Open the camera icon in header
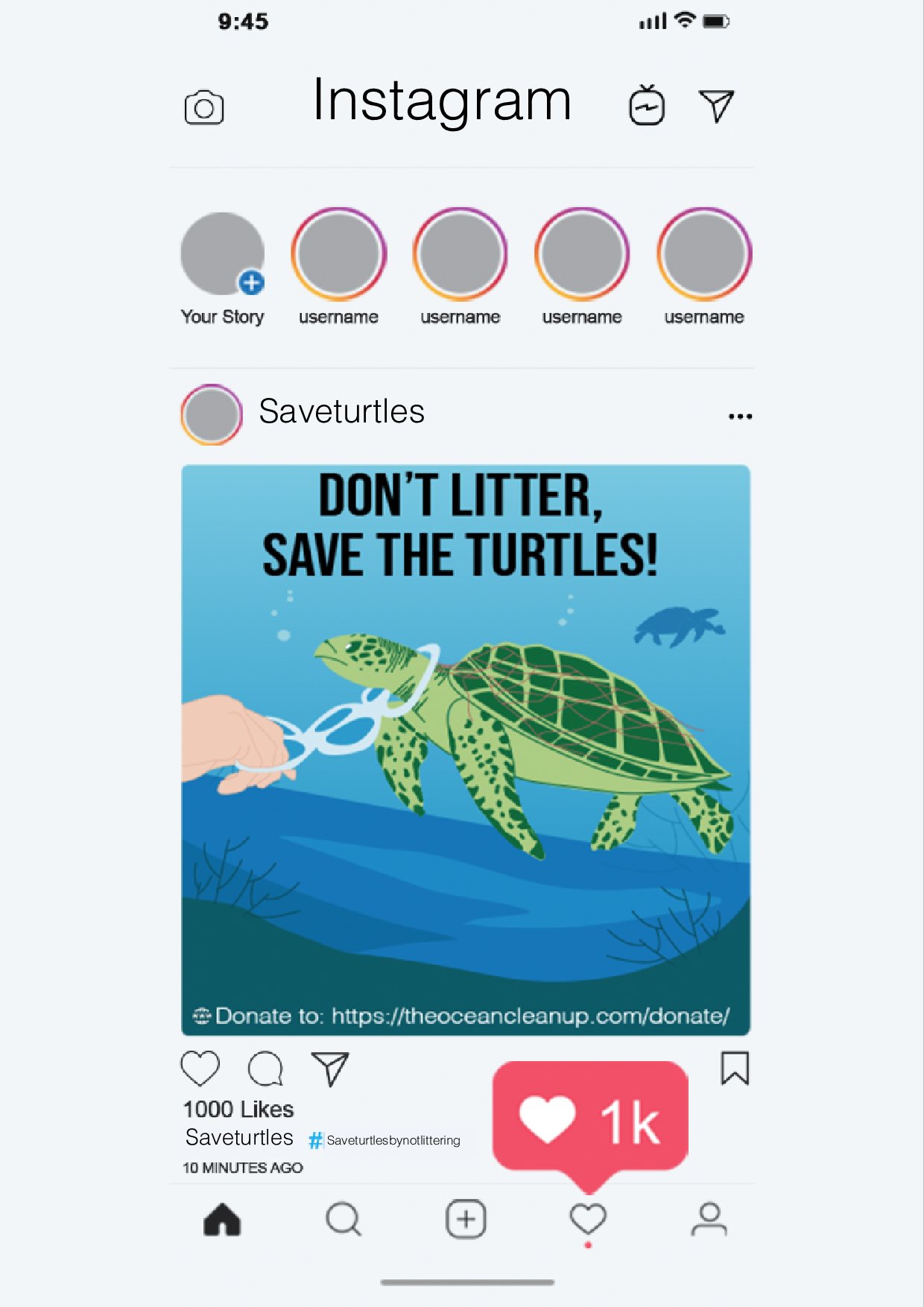The image size is (924, 1307). click(204, 108)
